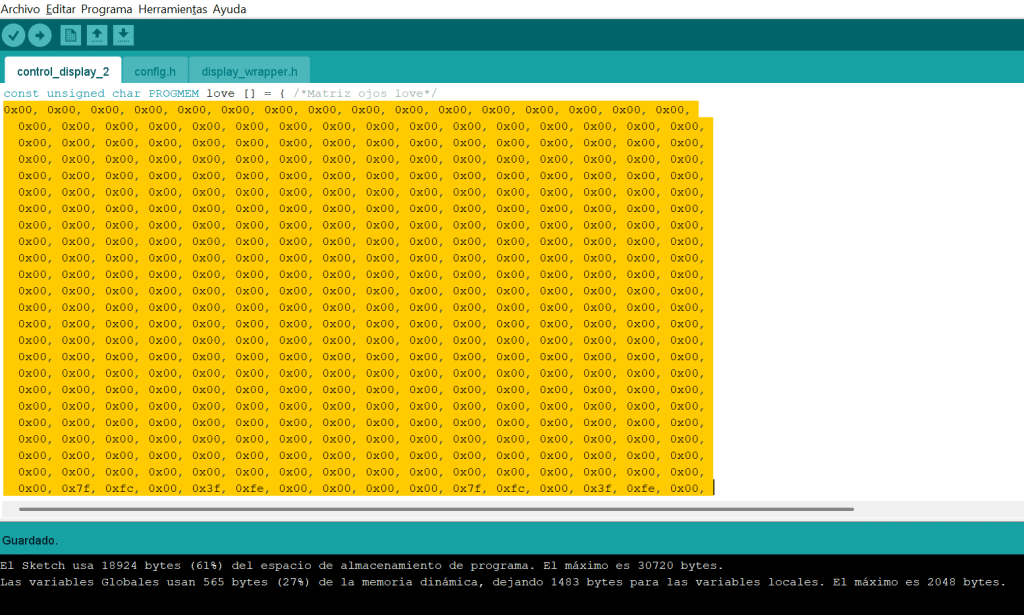Click the last '0xfe' value in the bottom row
This screenshot has width=1024, height=615.
pos(641,488)
